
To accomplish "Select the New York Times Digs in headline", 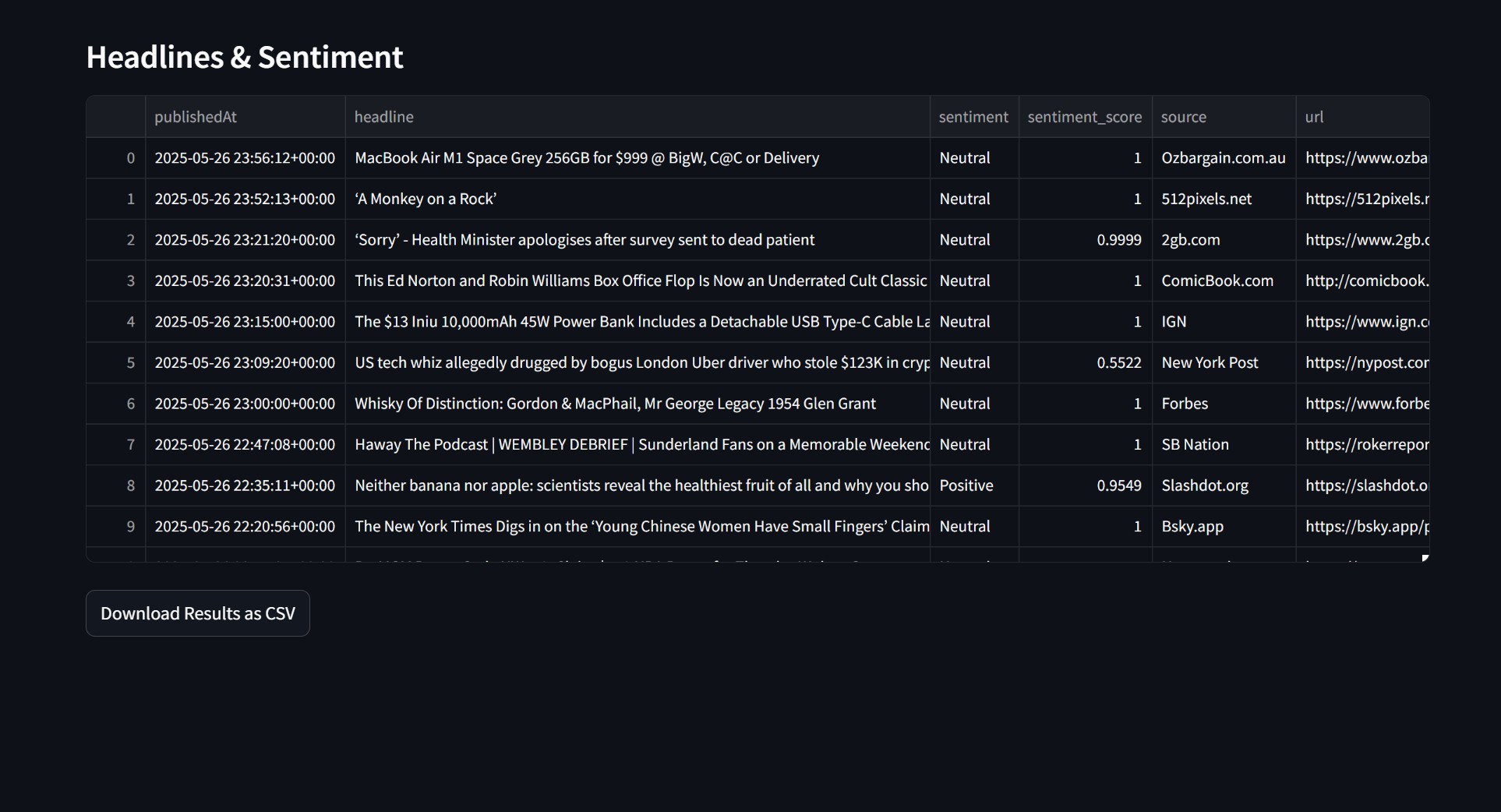I will point(637,526).
